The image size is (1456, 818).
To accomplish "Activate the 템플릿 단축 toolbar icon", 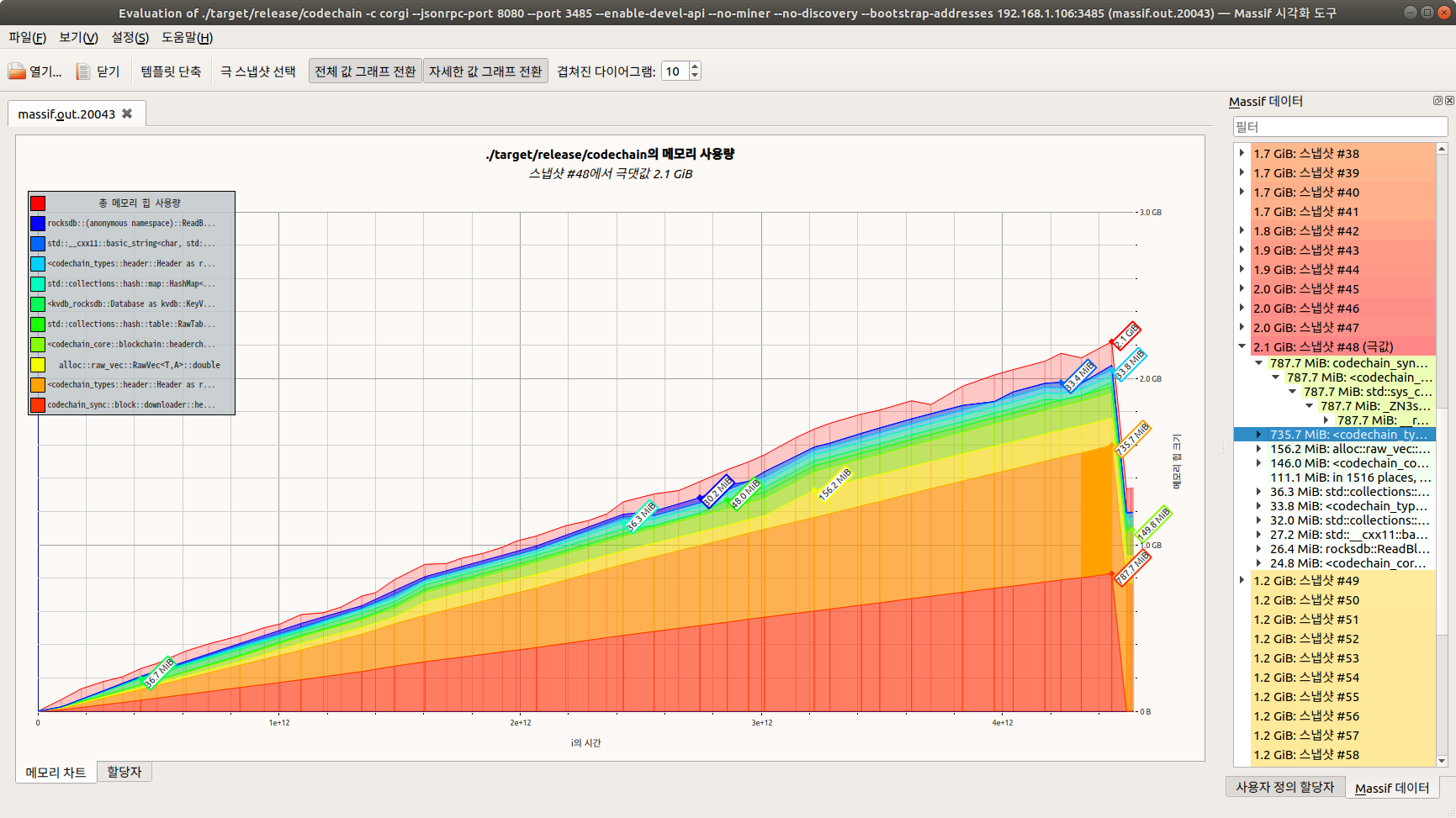I will click(171, 71).
